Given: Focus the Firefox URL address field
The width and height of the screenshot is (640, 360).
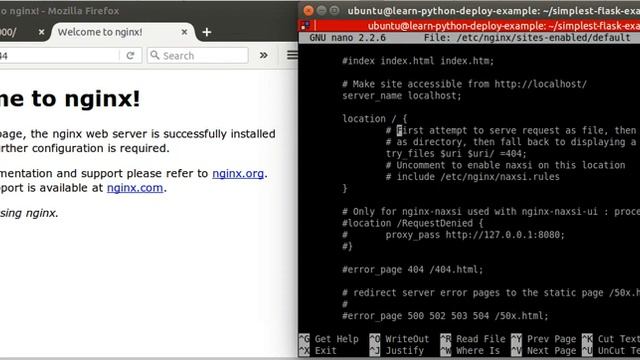Looking at the screenshot, I should (x=59, y=56).
